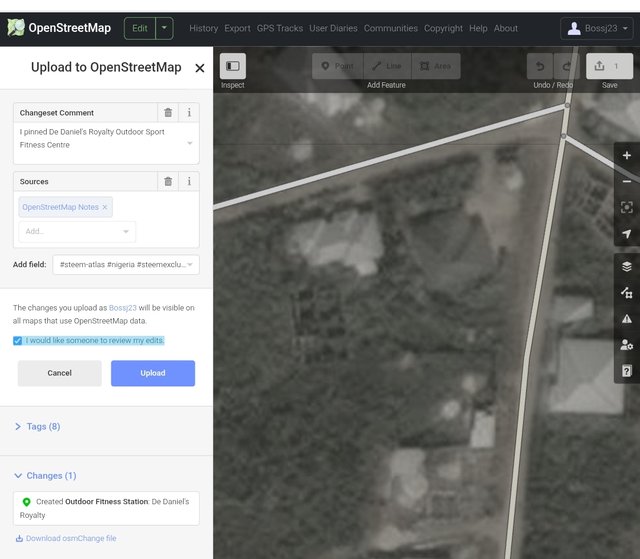The width and height of the screenshot is (640, 559).
Task: Click the zoom to selection icon
Action: coord(627,207)
